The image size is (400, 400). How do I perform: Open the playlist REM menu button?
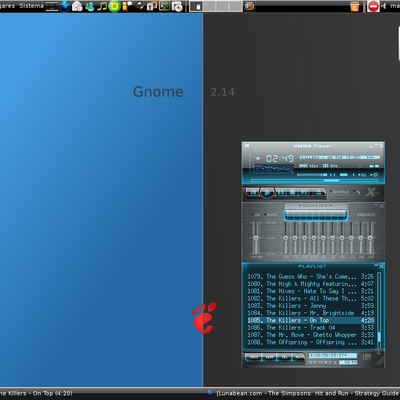269,357
